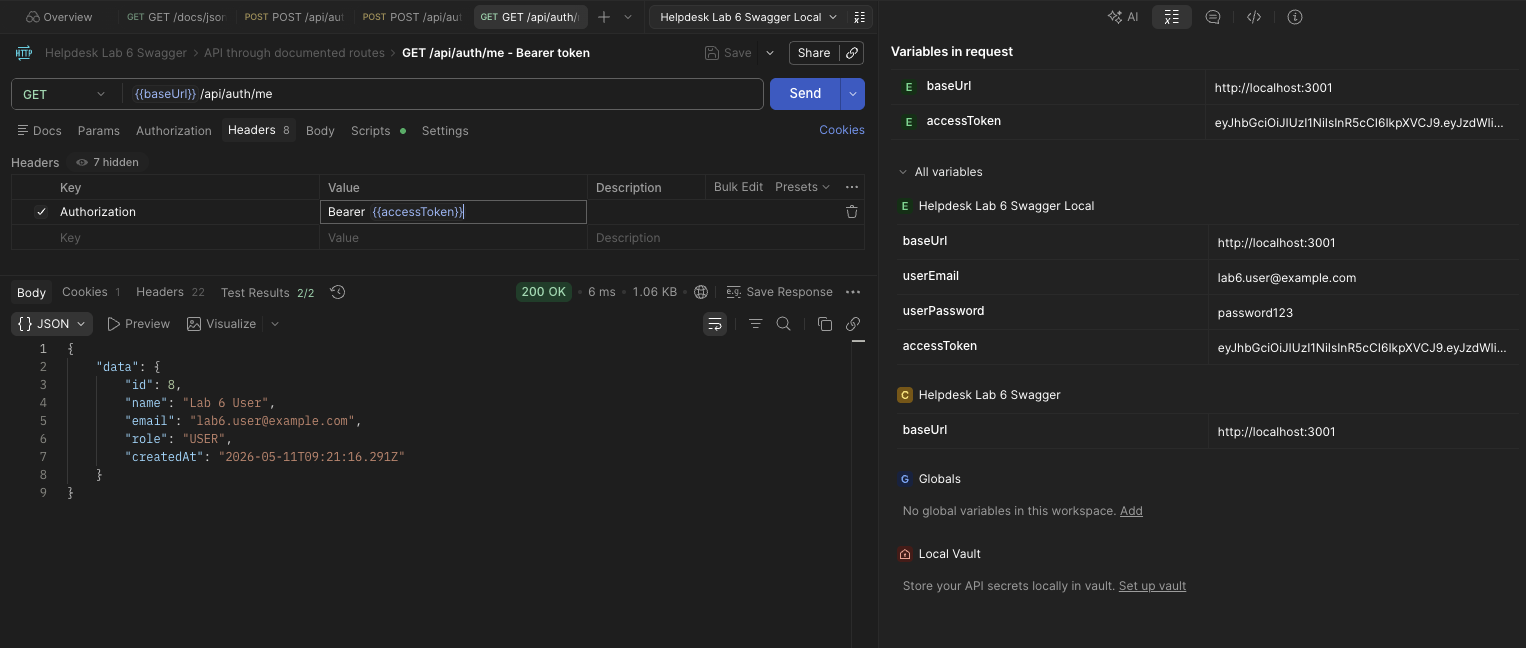
Task: Open the request Docs tab
Action: [x=39, y=131]
